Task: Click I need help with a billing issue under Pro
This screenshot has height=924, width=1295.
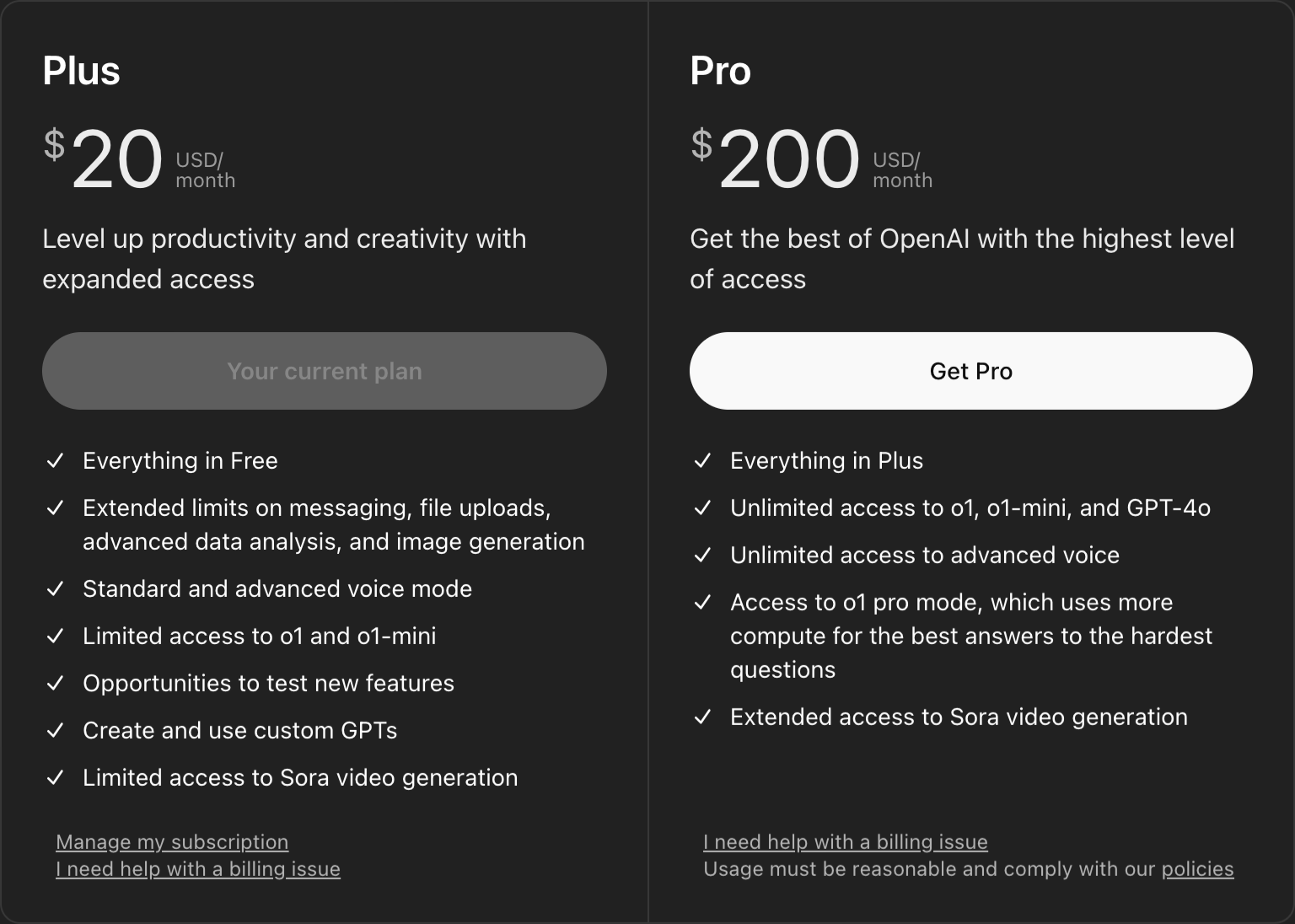Action: 846,841
